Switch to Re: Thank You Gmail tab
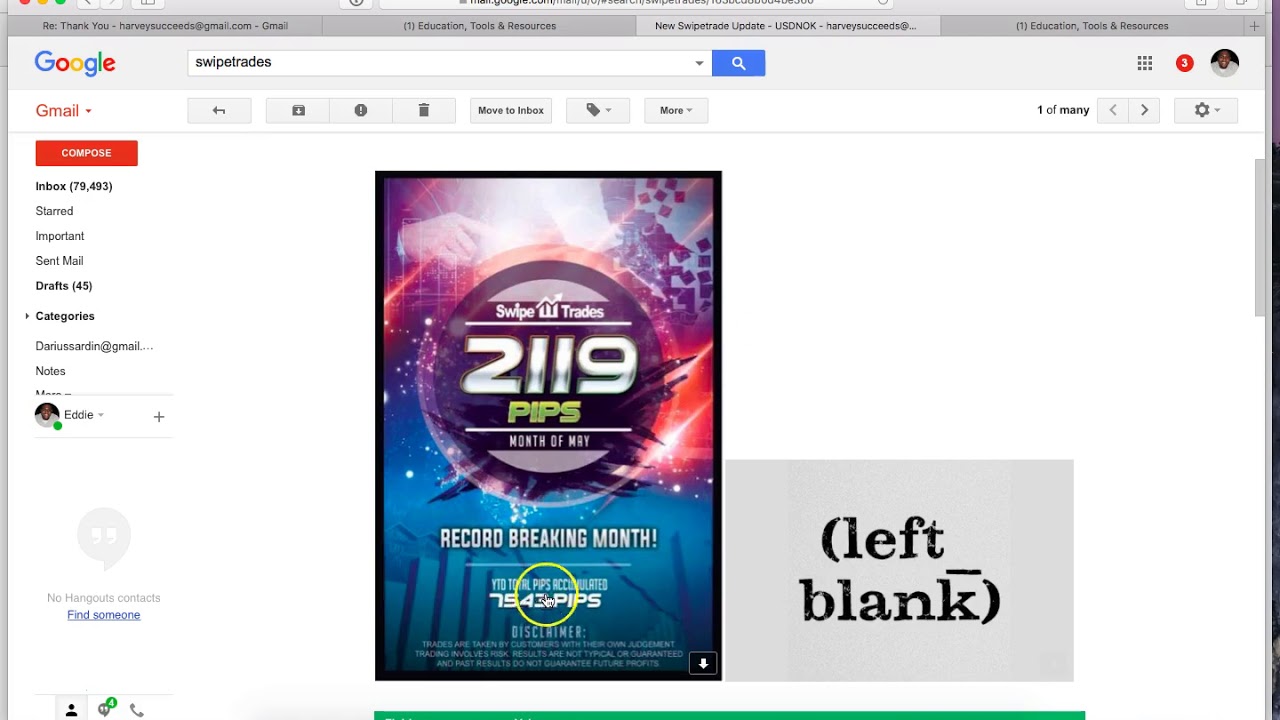The image size is (1280, 720). (165, 26)
